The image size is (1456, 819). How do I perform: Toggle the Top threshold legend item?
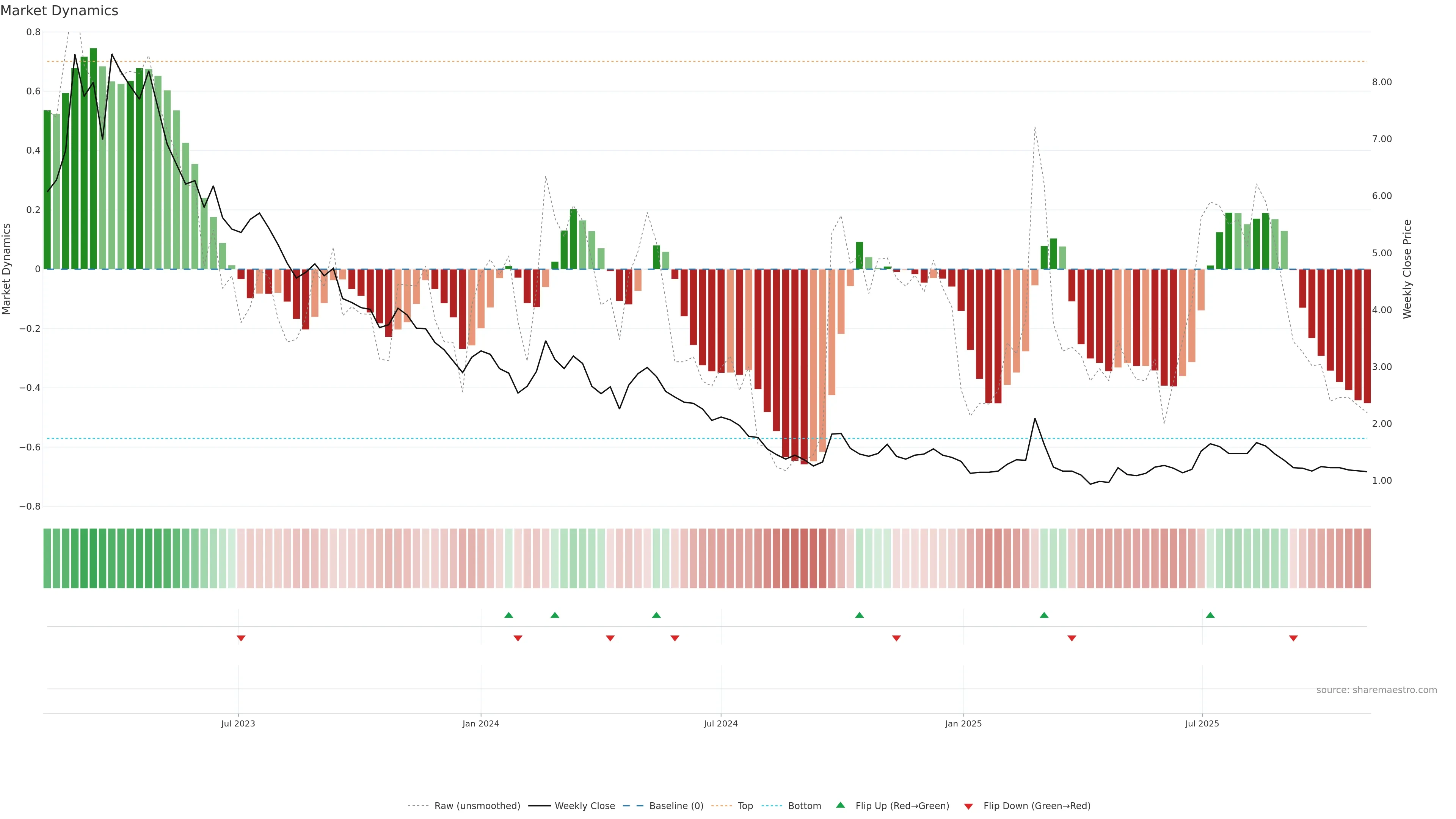745,805
